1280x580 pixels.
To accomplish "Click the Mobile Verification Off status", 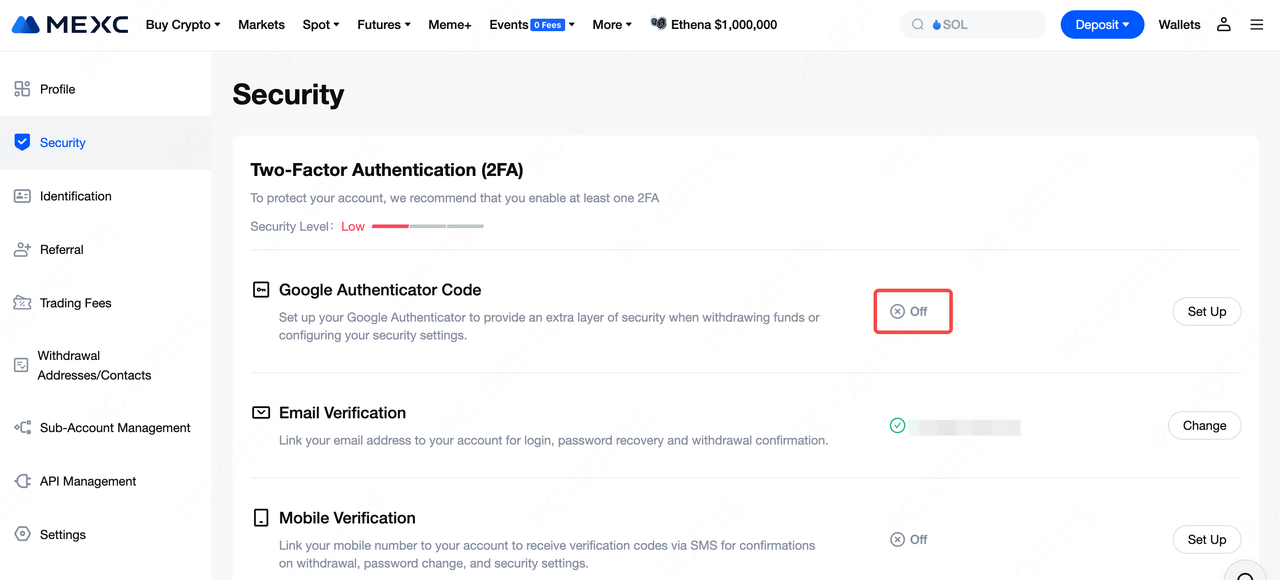I will tap(909, 540).
